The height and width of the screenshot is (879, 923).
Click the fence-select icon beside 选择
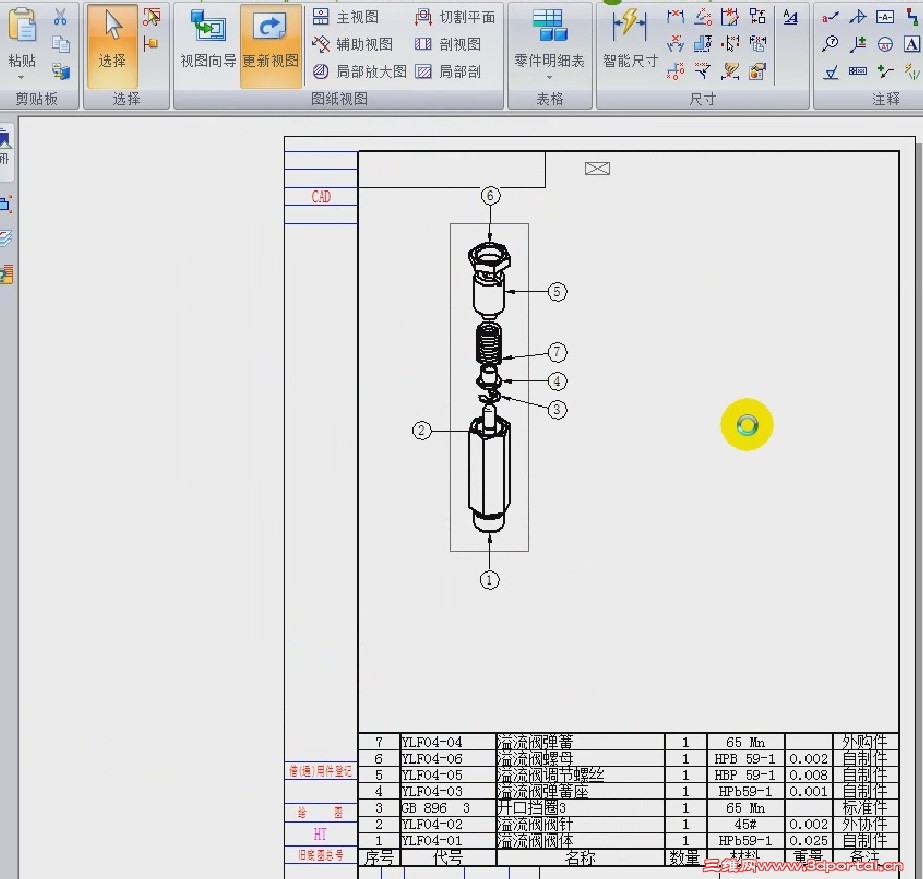pos(151,17)
